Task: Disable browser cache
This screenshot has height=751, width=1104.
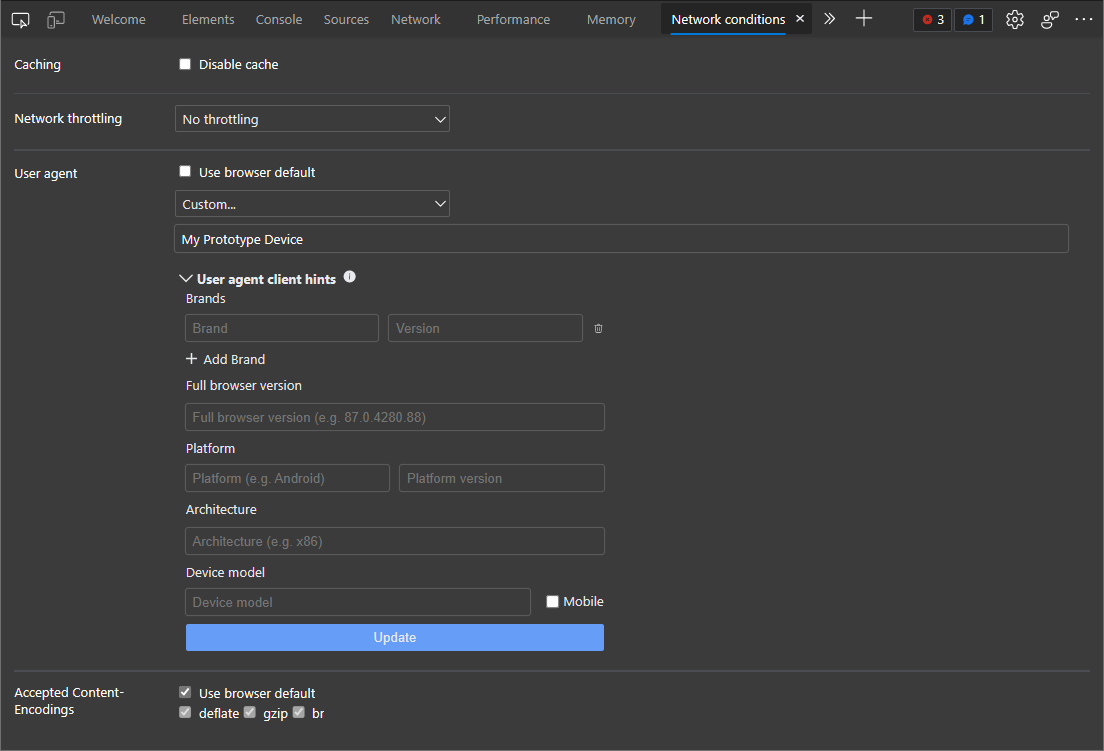Action: click(x=185, y=63)
